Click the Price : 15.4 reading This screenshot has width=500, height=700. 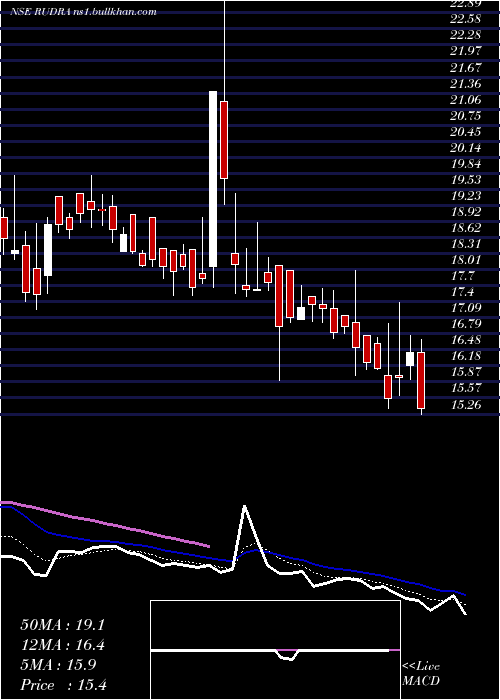[63, 685]
